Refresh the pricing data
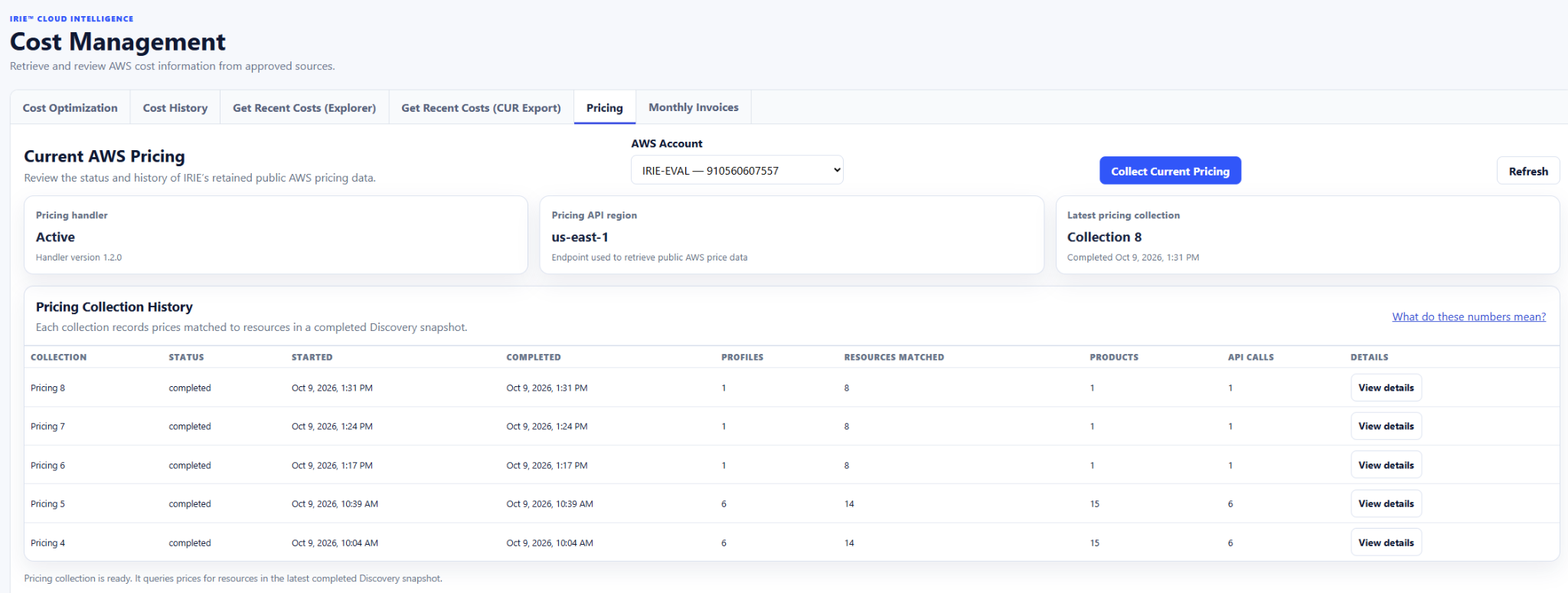The height and width of the screenshot is (593, 1568). point(1528,171)
